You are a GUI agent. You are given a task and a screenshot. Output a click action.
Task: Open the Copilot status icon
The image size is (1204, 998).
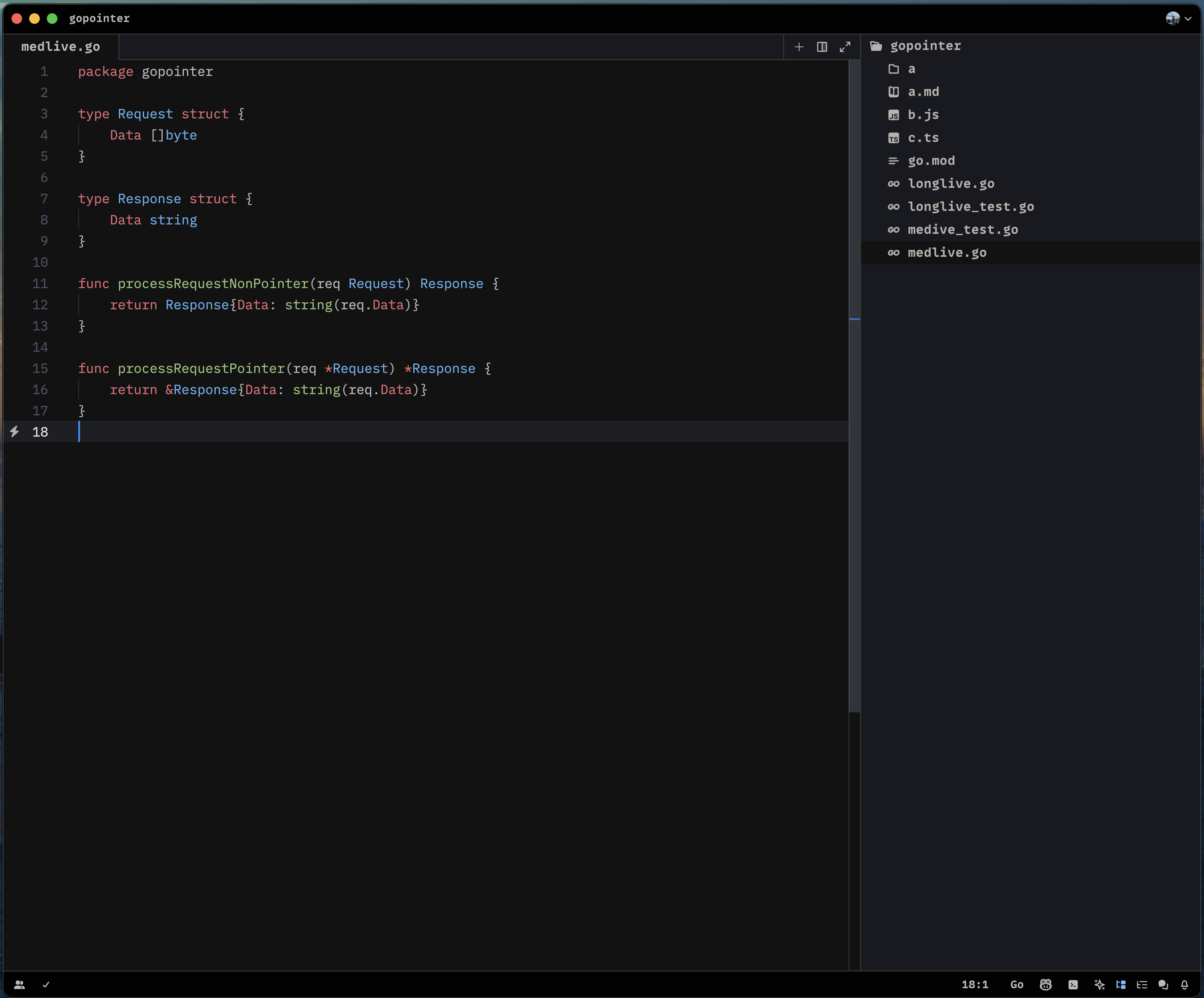tap(1046, 984)
